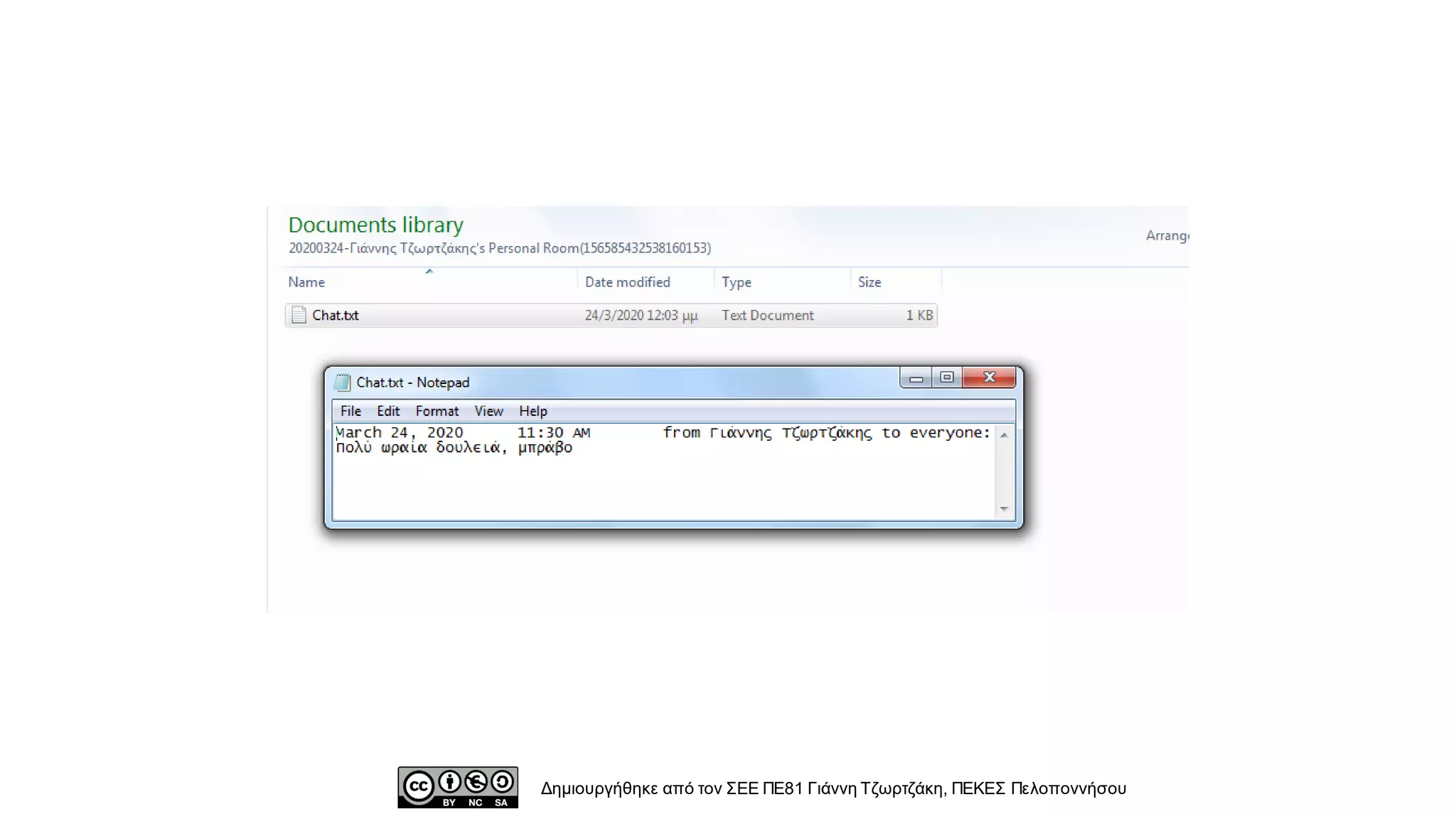
Task: Open the Help menu in Notepad
Action: [532, 411]
